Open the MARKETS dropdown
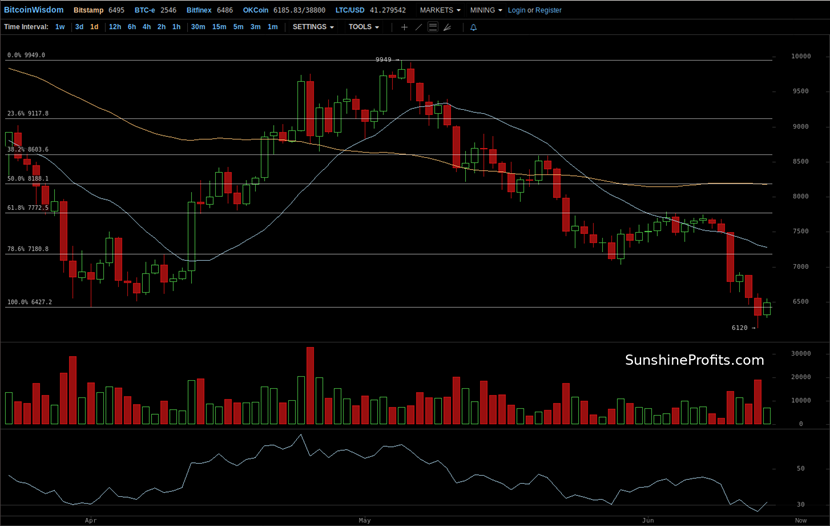 tap(439, 10)
